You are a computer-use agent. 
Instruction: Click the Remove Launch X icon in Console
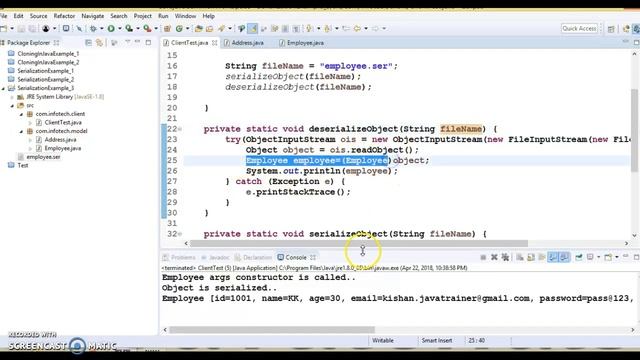[x=494, y=257]
